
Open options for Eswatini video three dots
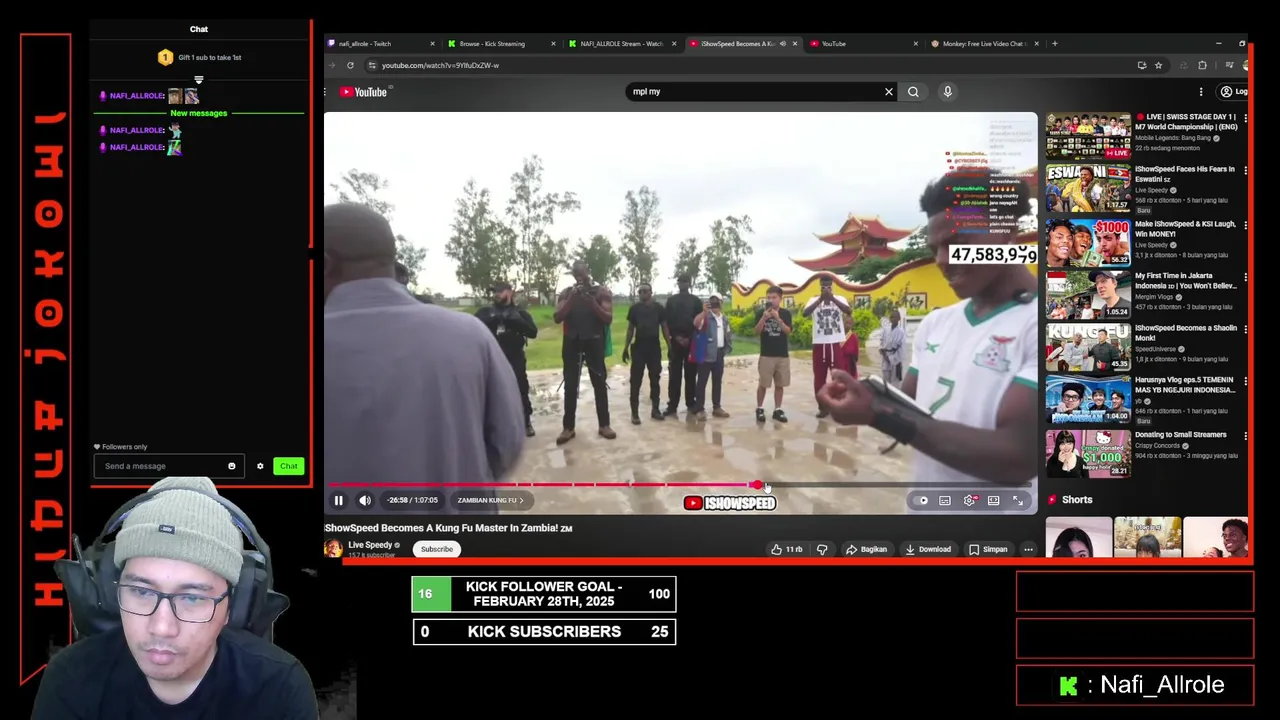(x=1245, y=171)
